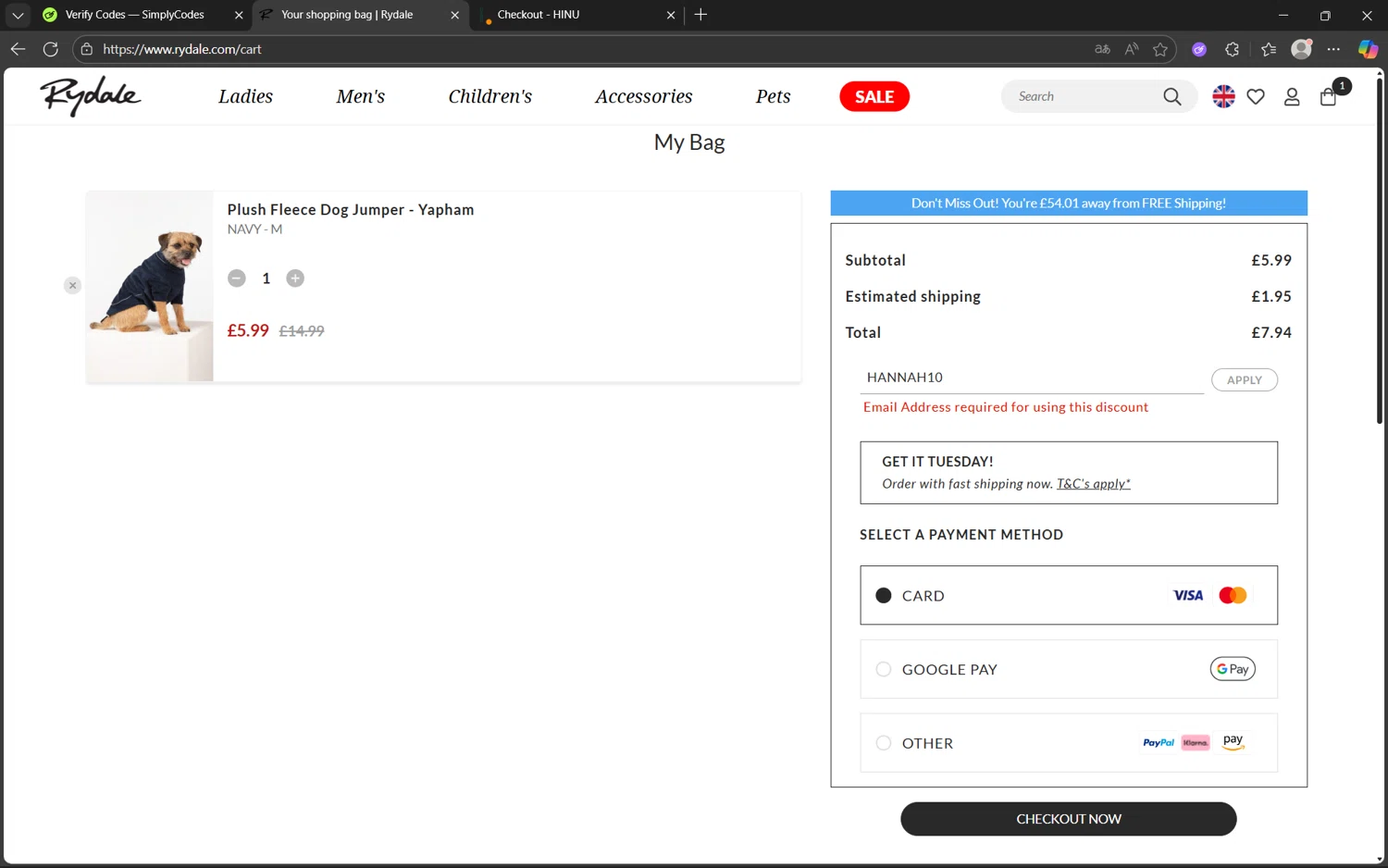Refresh the page
Image resolution: width=1388 pixels, height=868 pixels.
pos(51,49)
